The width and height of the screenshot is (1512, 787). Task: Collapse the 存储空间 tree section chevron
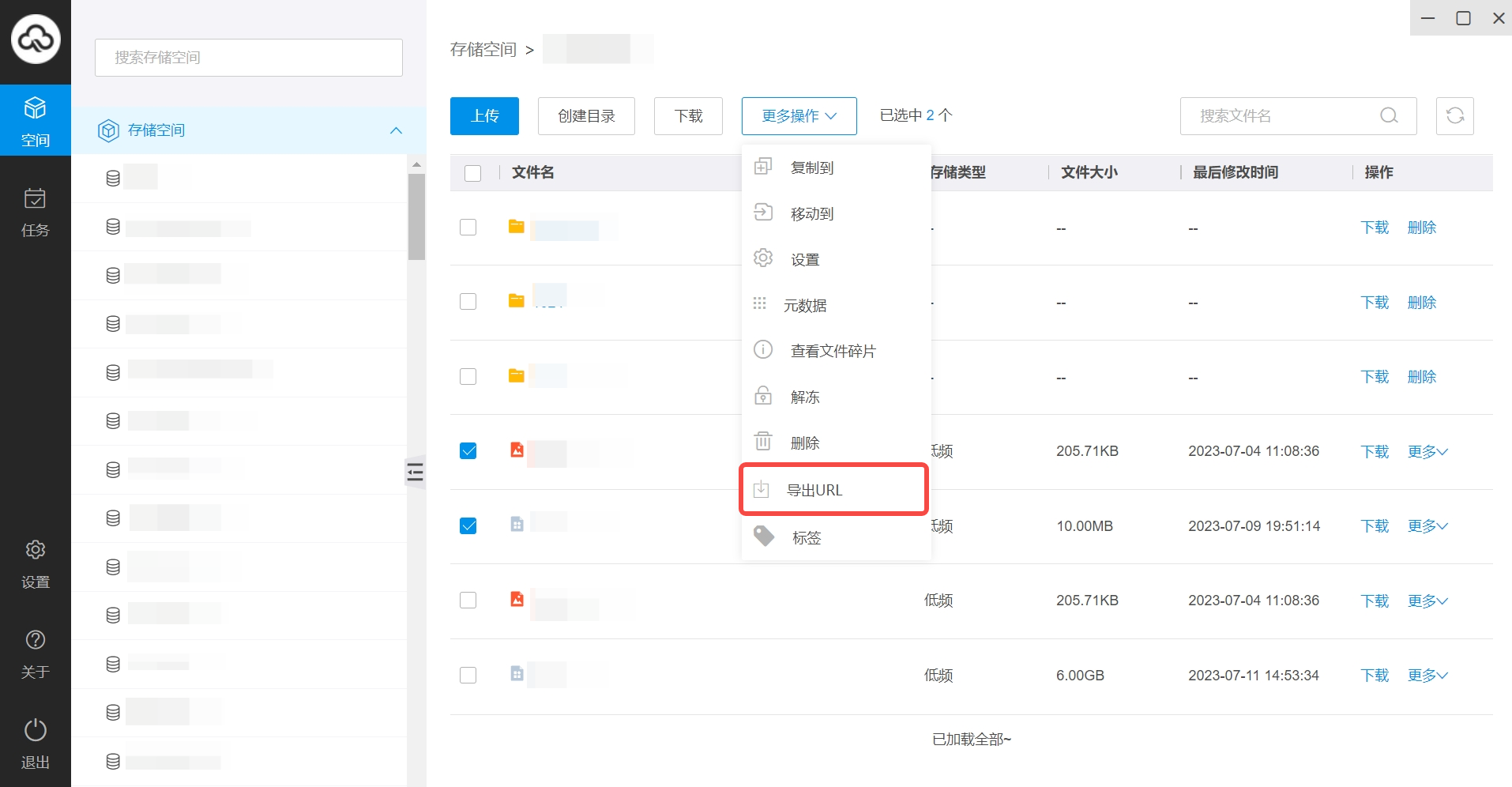[396, 130]
